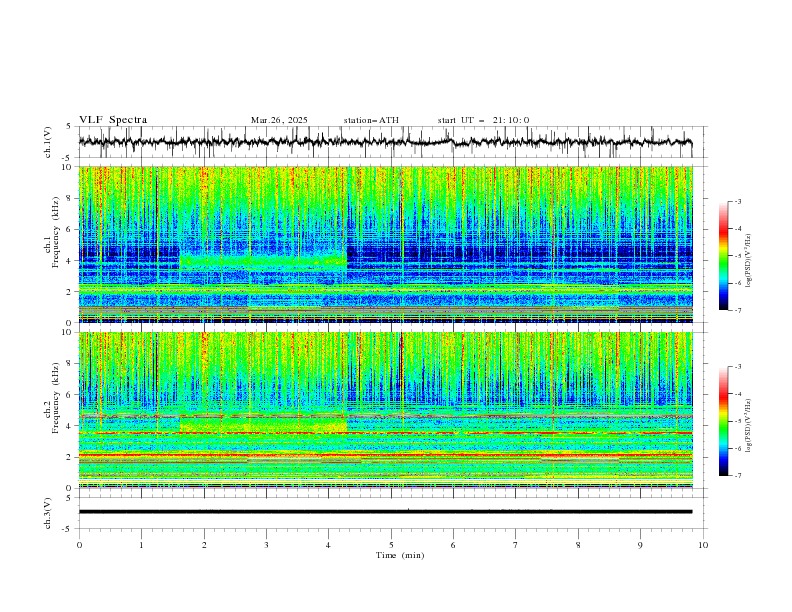The image size is (792, 612).
Task: Click the "2" kHz tick on ch.2 frequency axis
Action: click(x=70, y=457)
